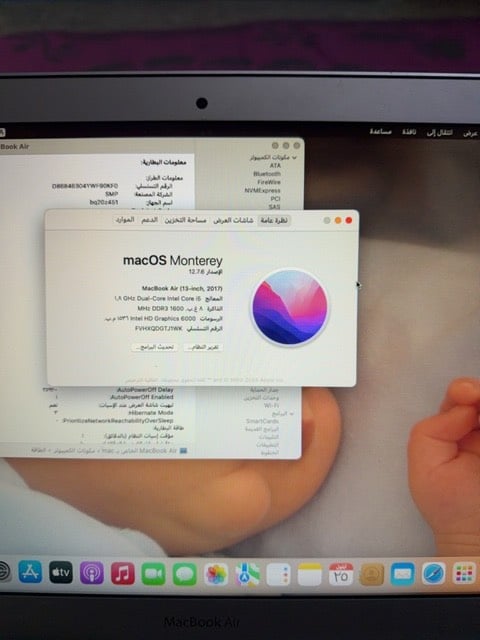Image resolution: width=480 pixels, height=640 pixels.
Task: Close the About This Mac window
Action: (349, 220)
